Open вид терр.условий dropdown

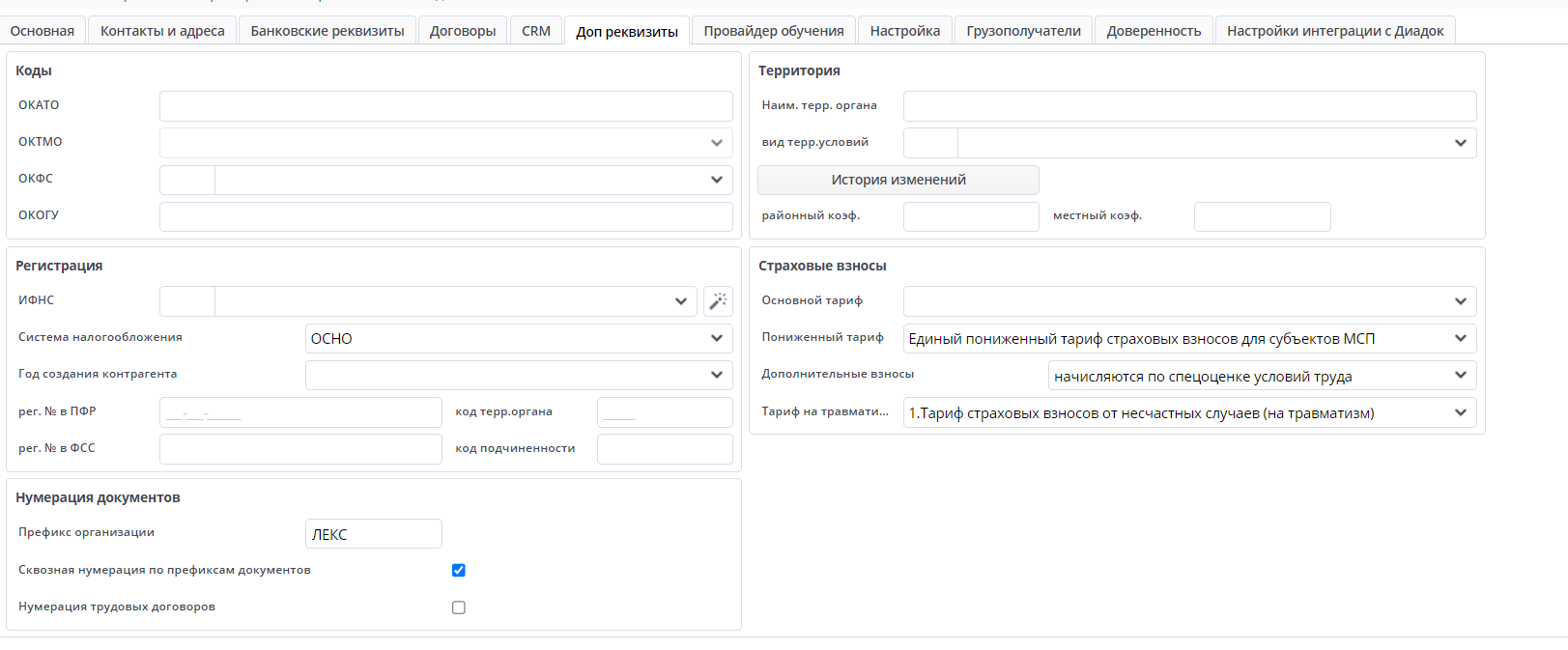1460,143
